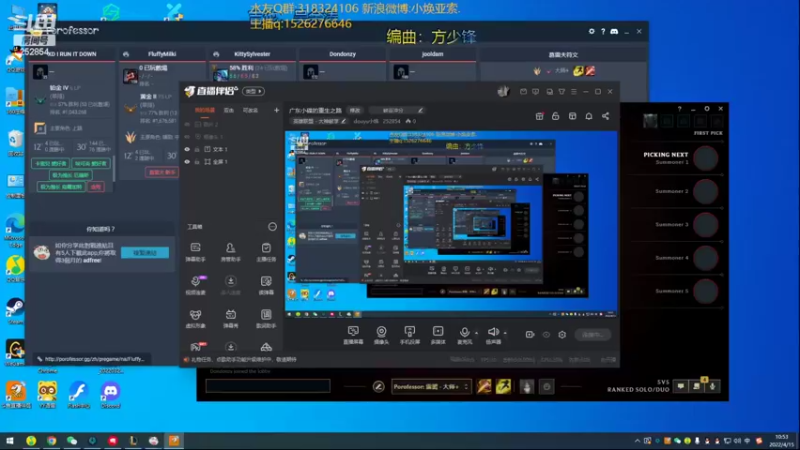Open 弹幕助手 in the toolbox panel
The image size is (800, 450).
(195, 252)
